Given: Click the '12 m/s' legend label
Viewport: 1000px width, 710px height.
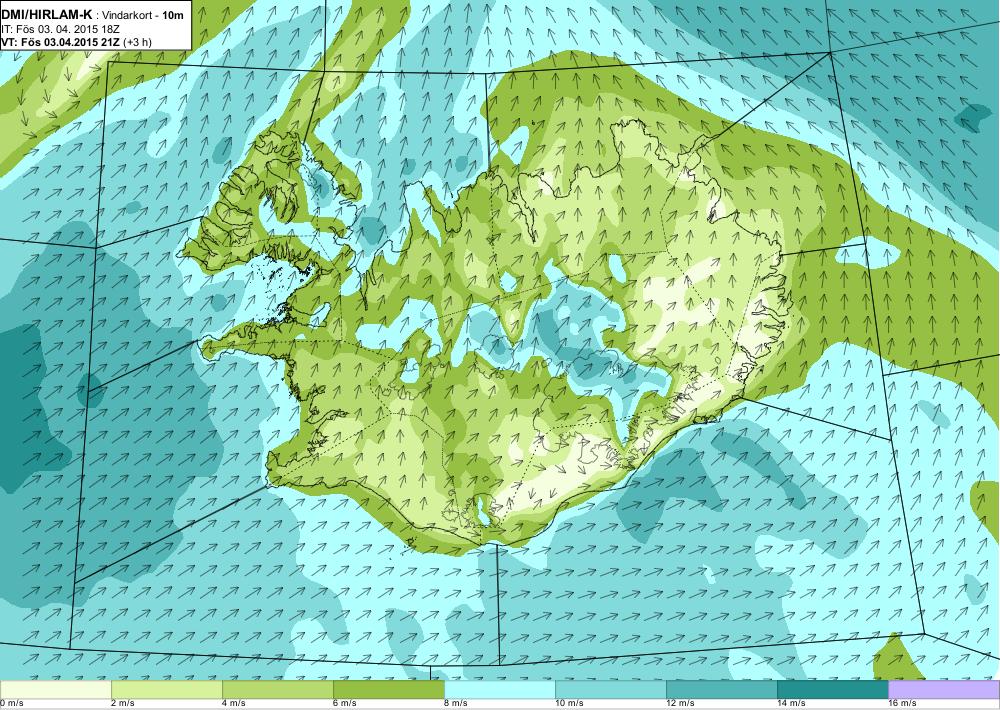Looking at the screenshot, I should click(680, 704).
